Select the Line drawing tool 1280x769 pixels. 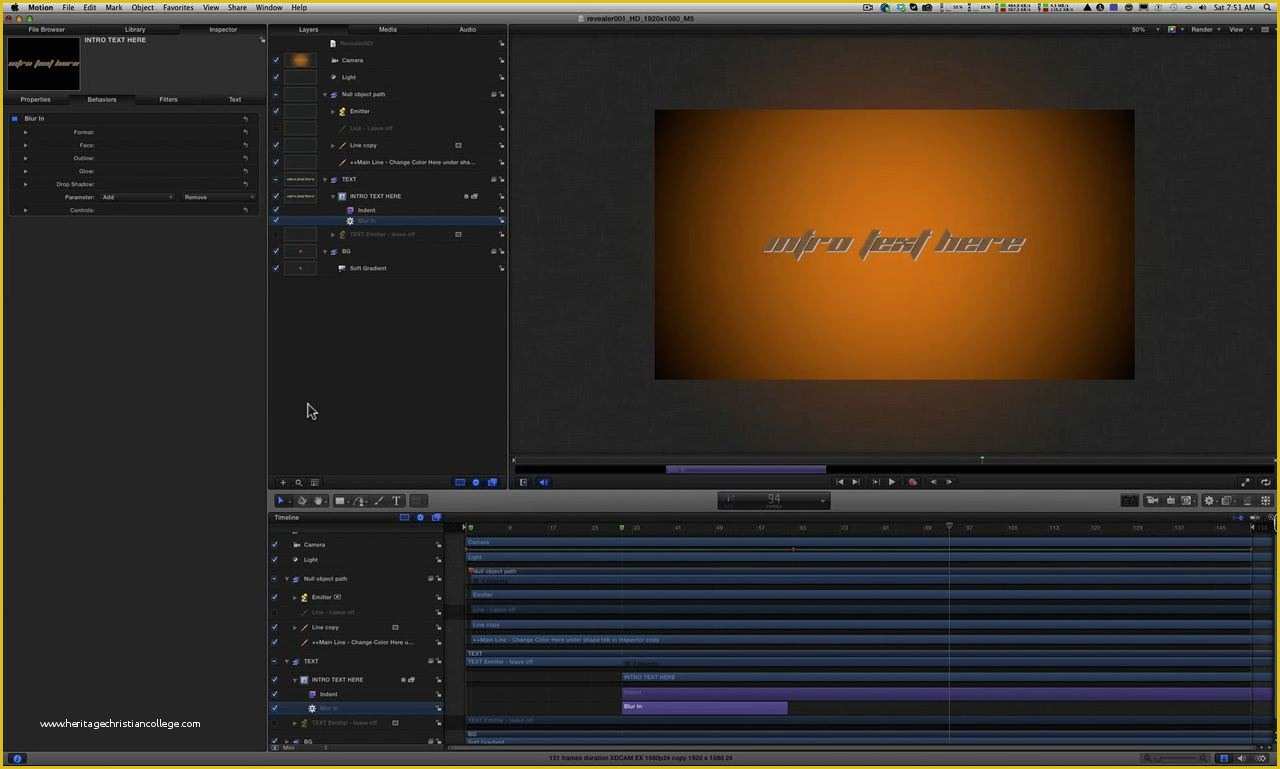(x=378, y=500)
